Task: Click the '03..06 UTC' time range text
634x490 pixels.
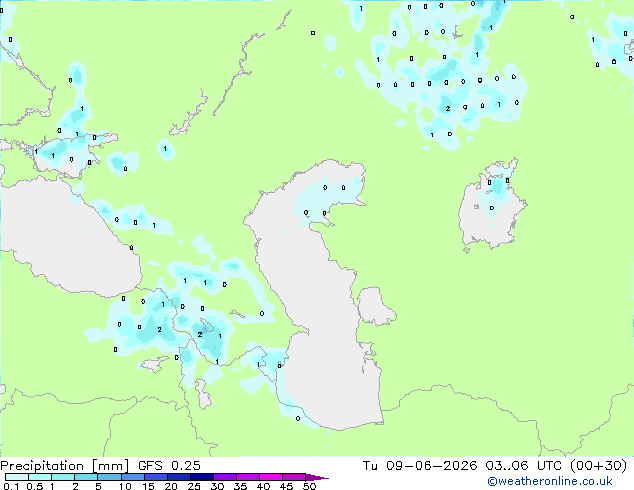Action: [x=523, y=466]
